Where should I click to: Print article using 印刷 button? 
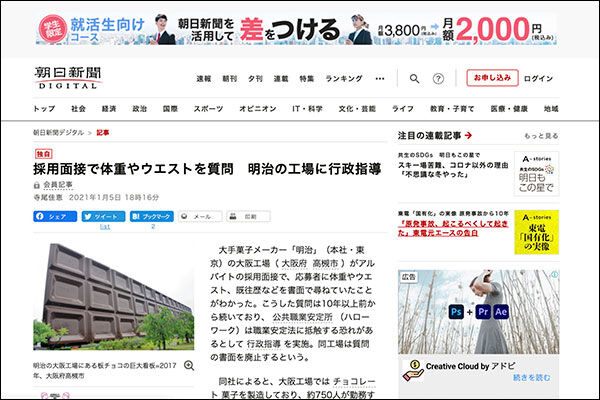tap(248, 217)
